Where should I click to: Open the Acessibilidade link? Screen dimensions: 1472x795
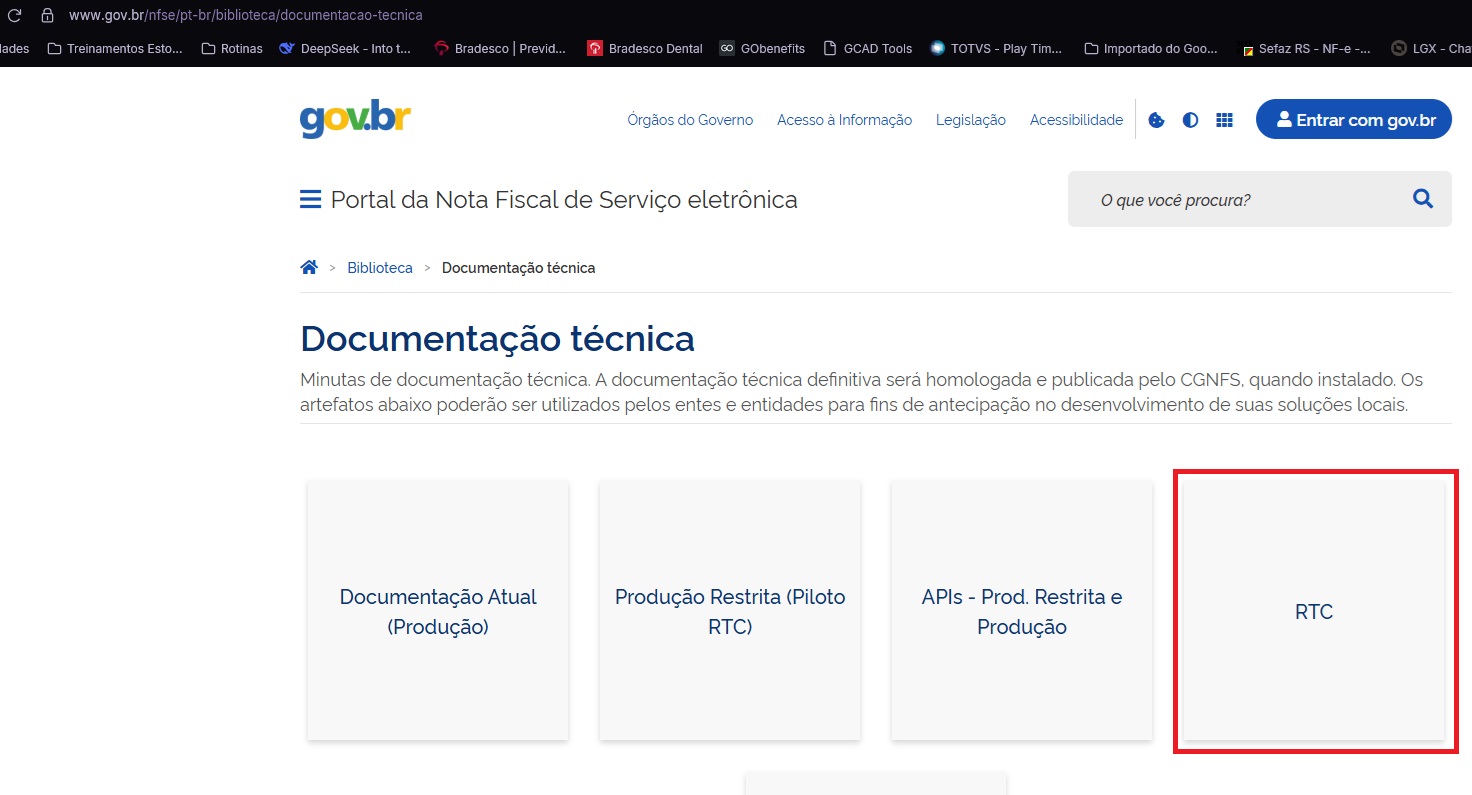coord(1077,120)
